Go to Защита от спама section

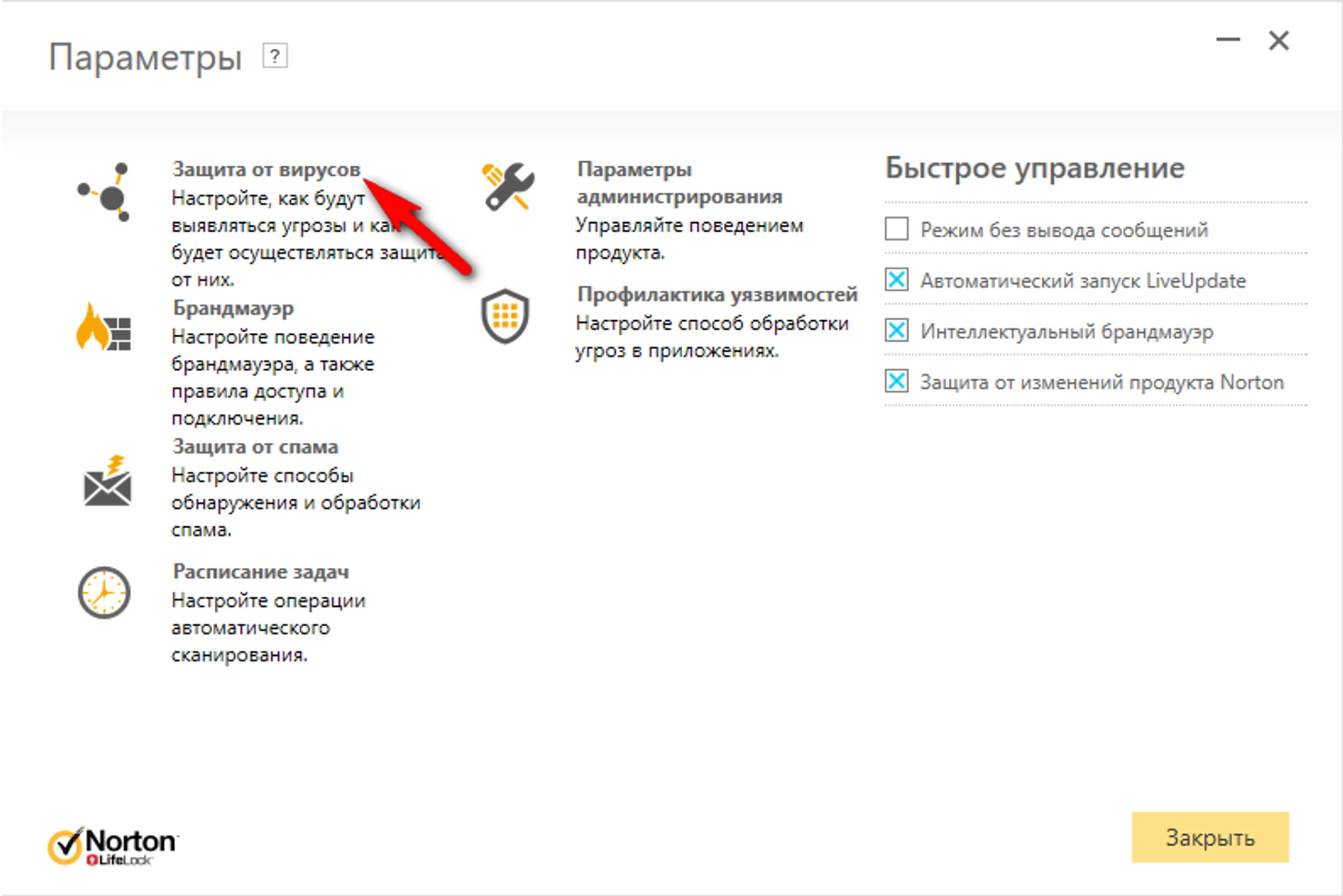pos(255,447)
